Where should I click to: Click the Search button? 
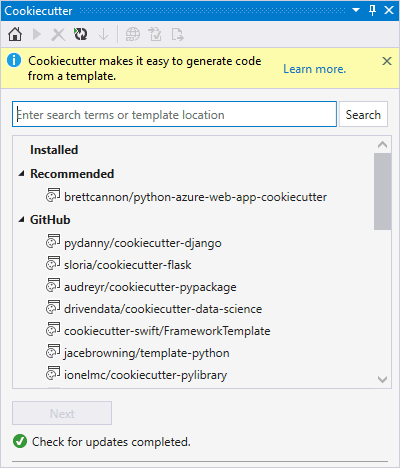(363, 114)
